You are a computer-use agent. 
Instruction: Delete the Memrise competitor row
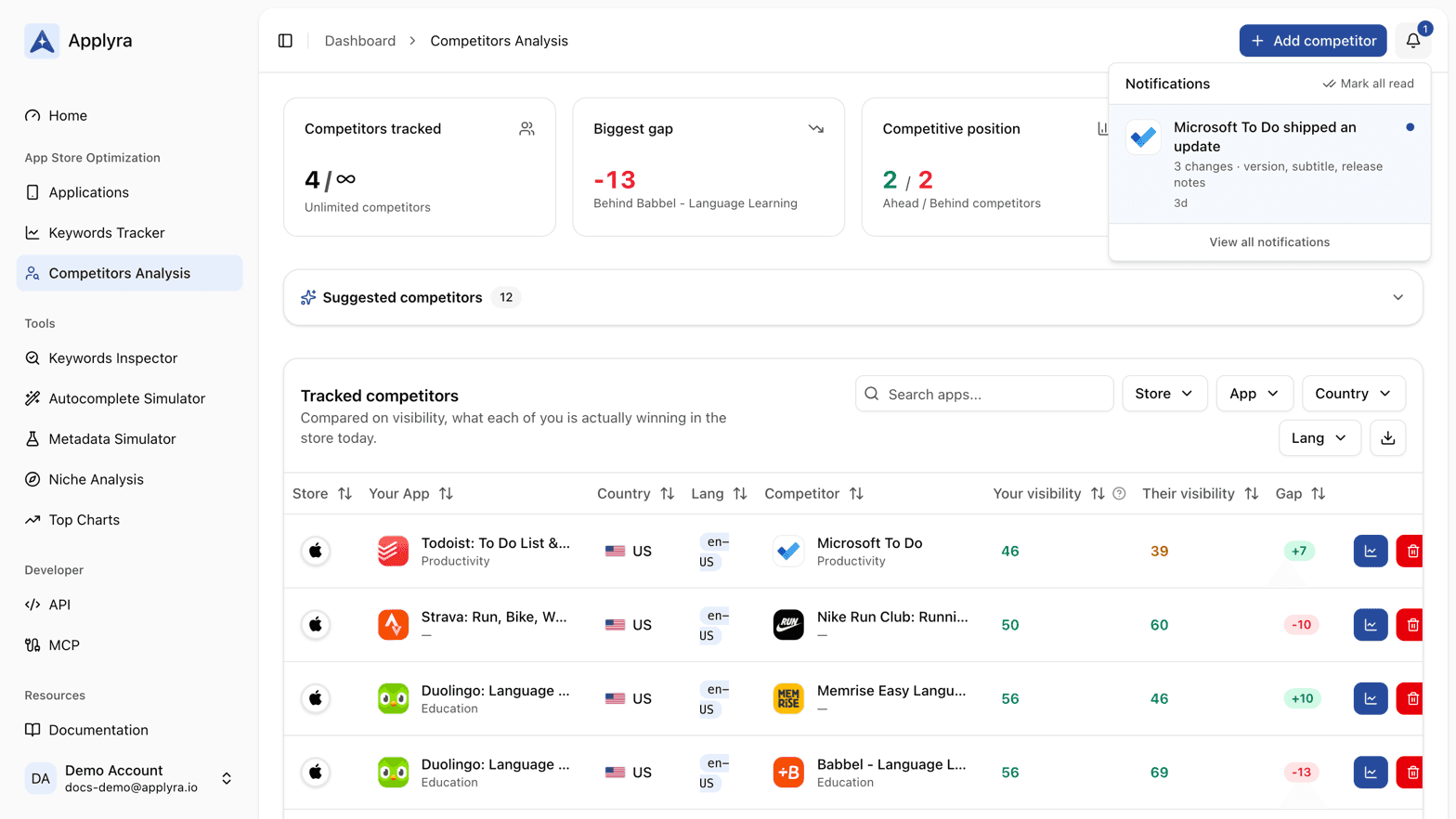[1411, 698]
